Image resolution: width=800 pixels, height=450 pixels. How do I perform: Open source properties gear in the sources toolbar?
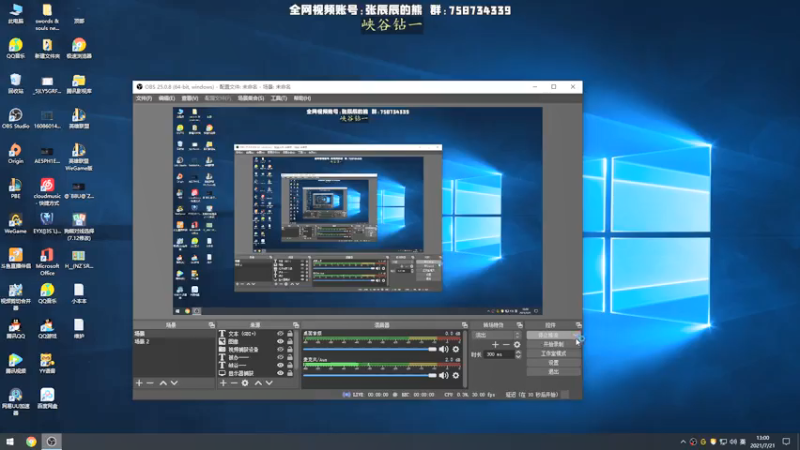tap(245, 383)
